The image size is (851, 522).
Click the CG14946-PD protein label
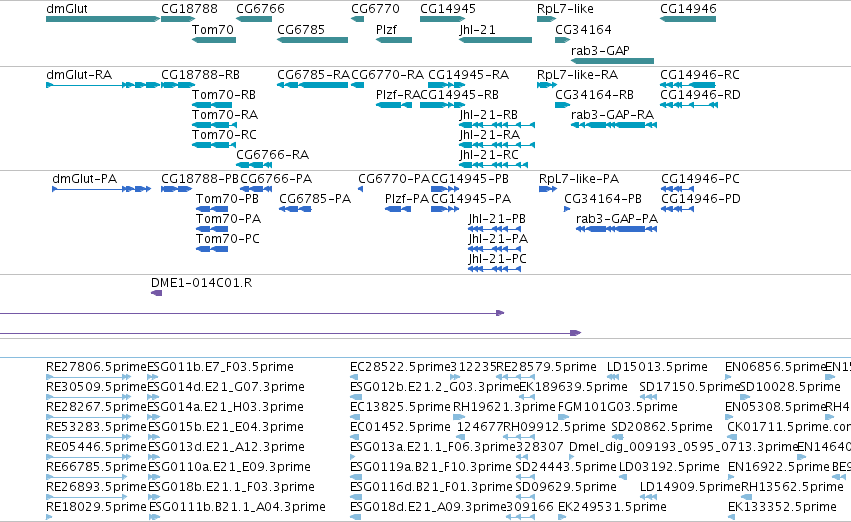coord(701,199)
